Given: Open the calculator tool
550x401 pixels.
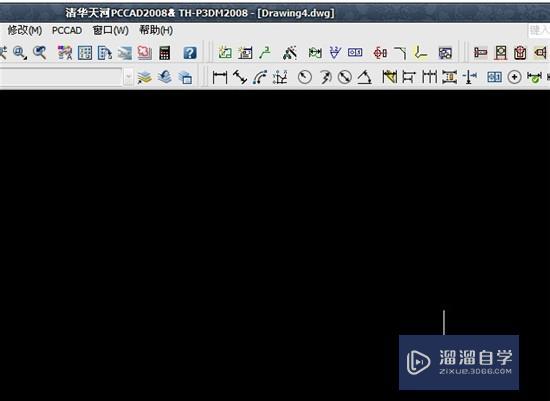Looking at the screenshot, I should point(165,53).
